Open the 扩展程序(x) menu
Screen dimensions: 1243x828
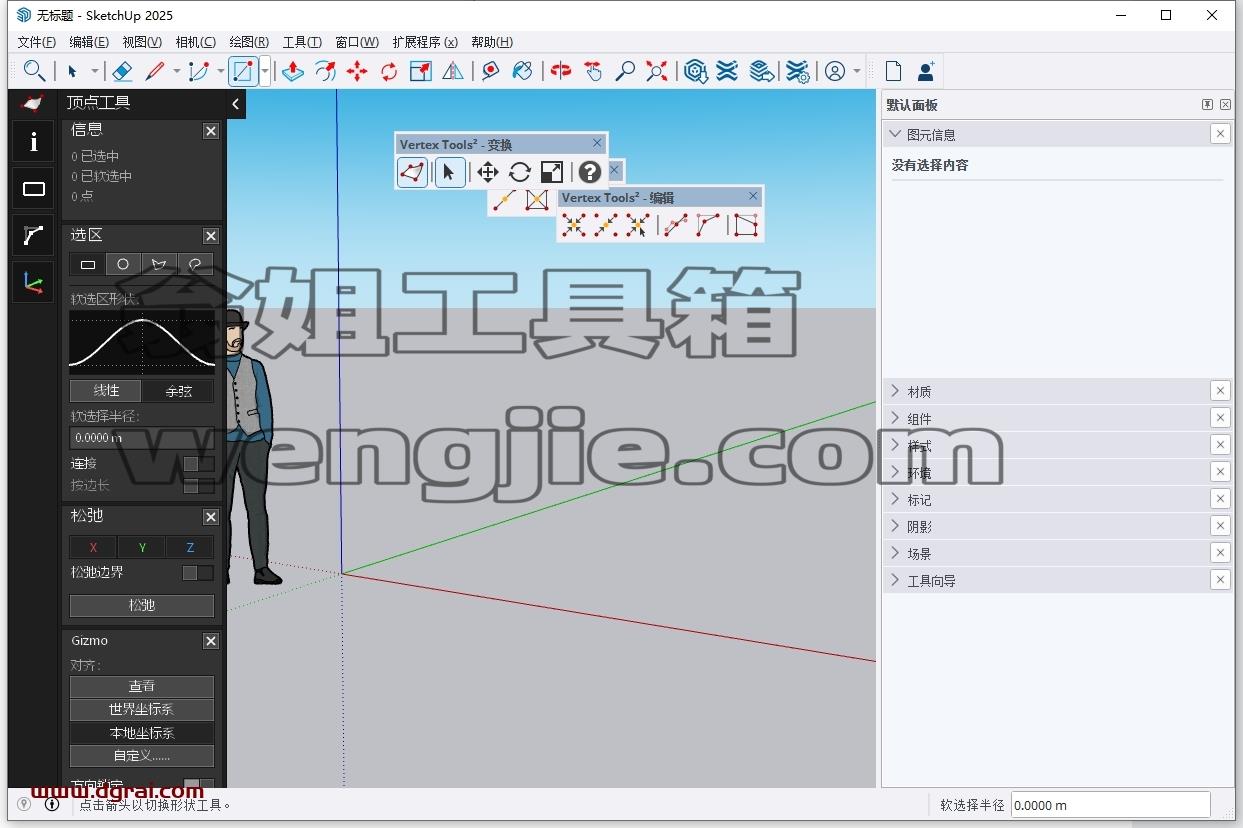pos(425,42)
